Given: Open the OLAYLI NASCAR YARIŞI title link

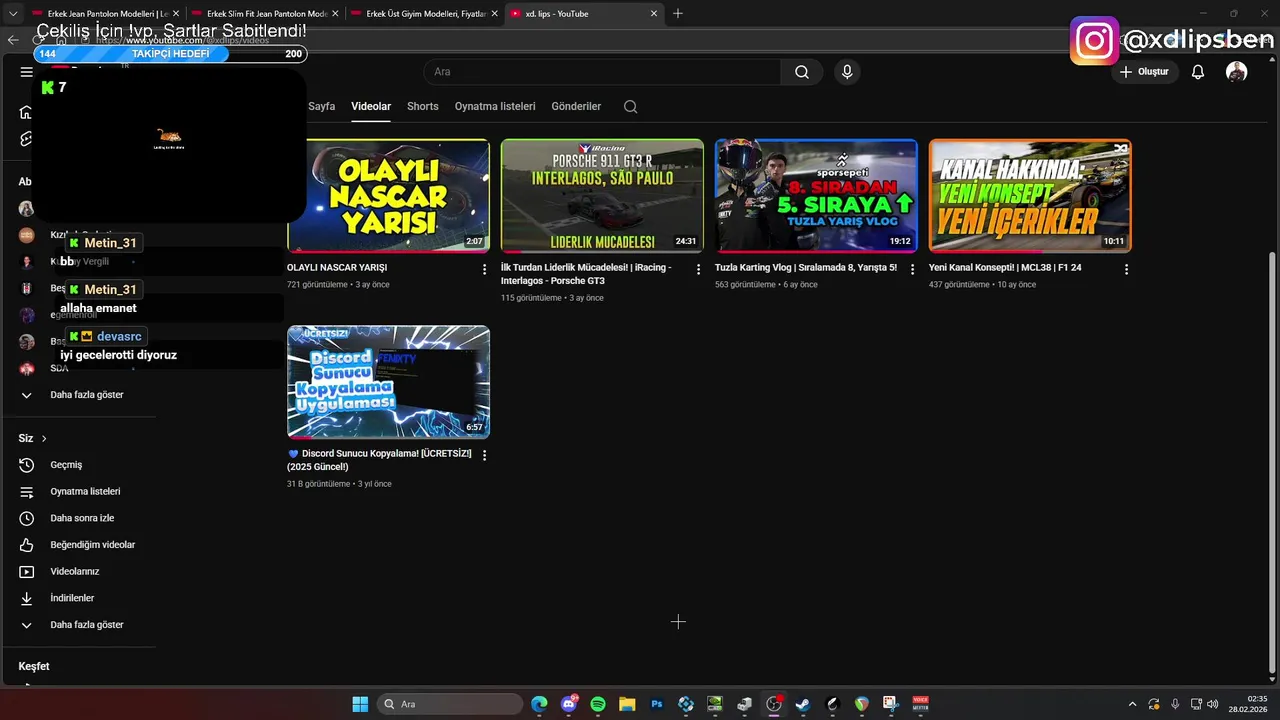Looking at the screenshot, I should click(337, 268).
